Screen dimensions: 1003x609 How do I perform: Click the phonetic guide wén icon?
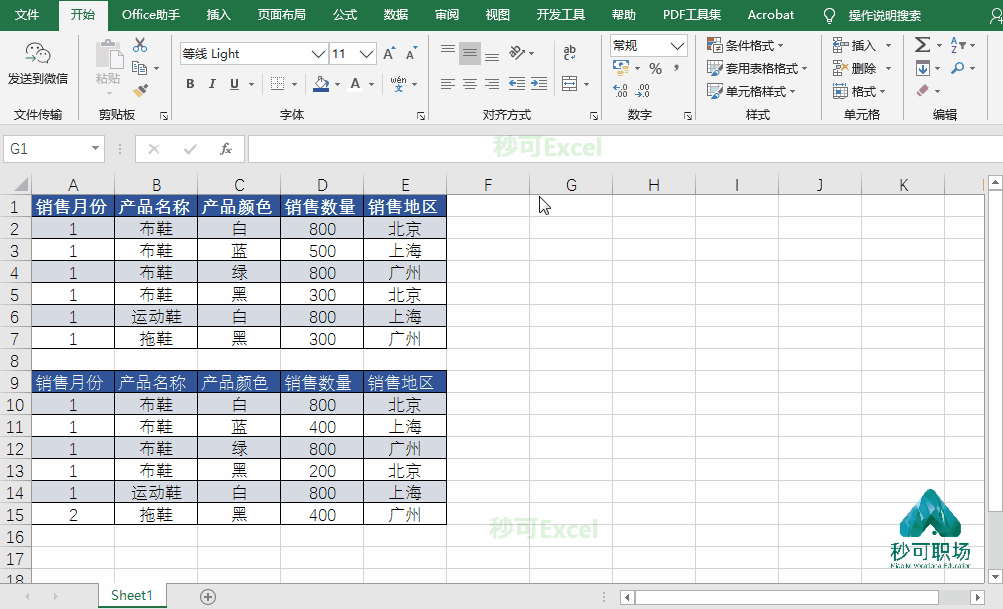pos(399,84)
